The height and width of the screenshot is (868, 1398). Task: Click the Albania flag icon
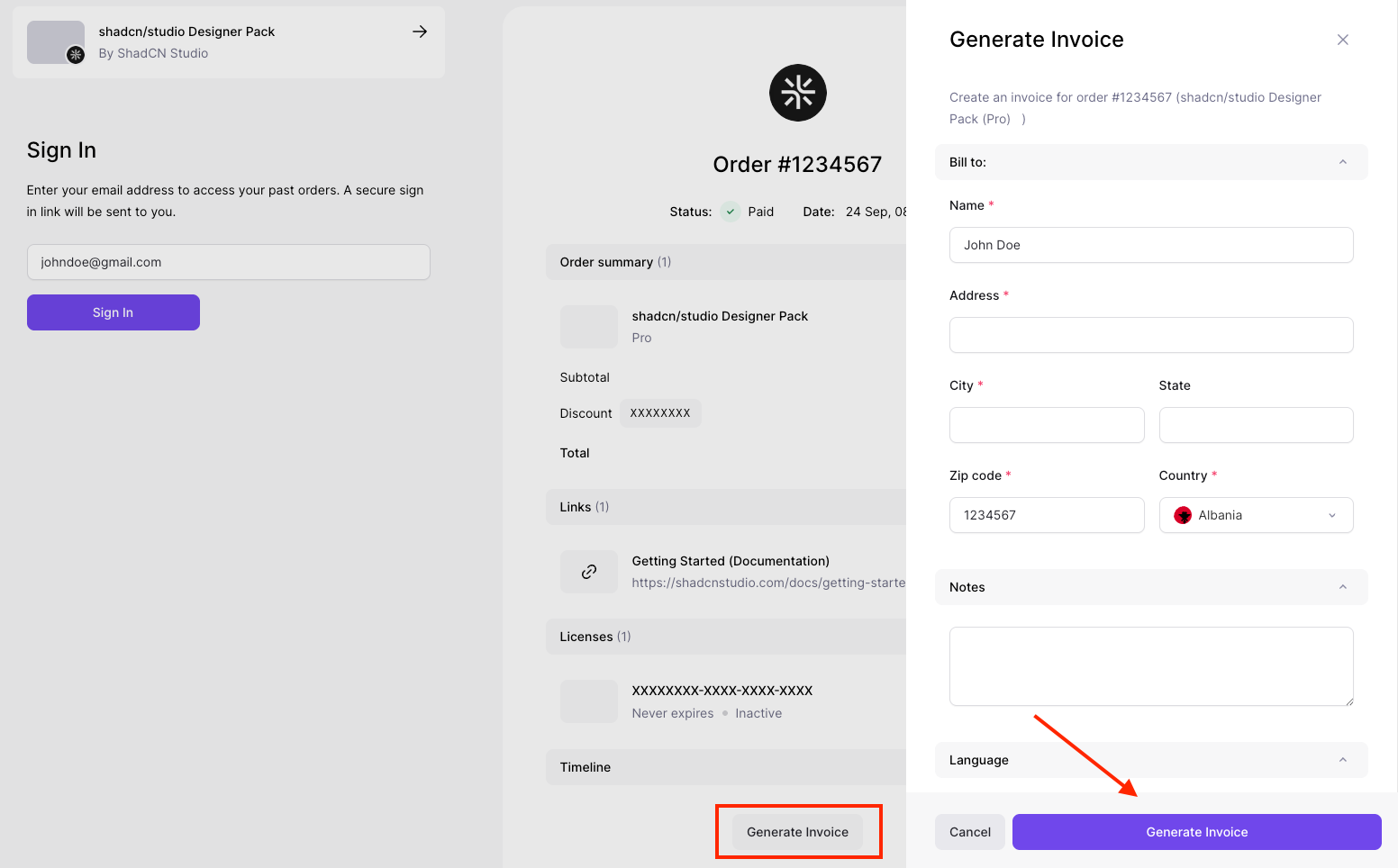pyautogui.click(x=1183, y=515)
